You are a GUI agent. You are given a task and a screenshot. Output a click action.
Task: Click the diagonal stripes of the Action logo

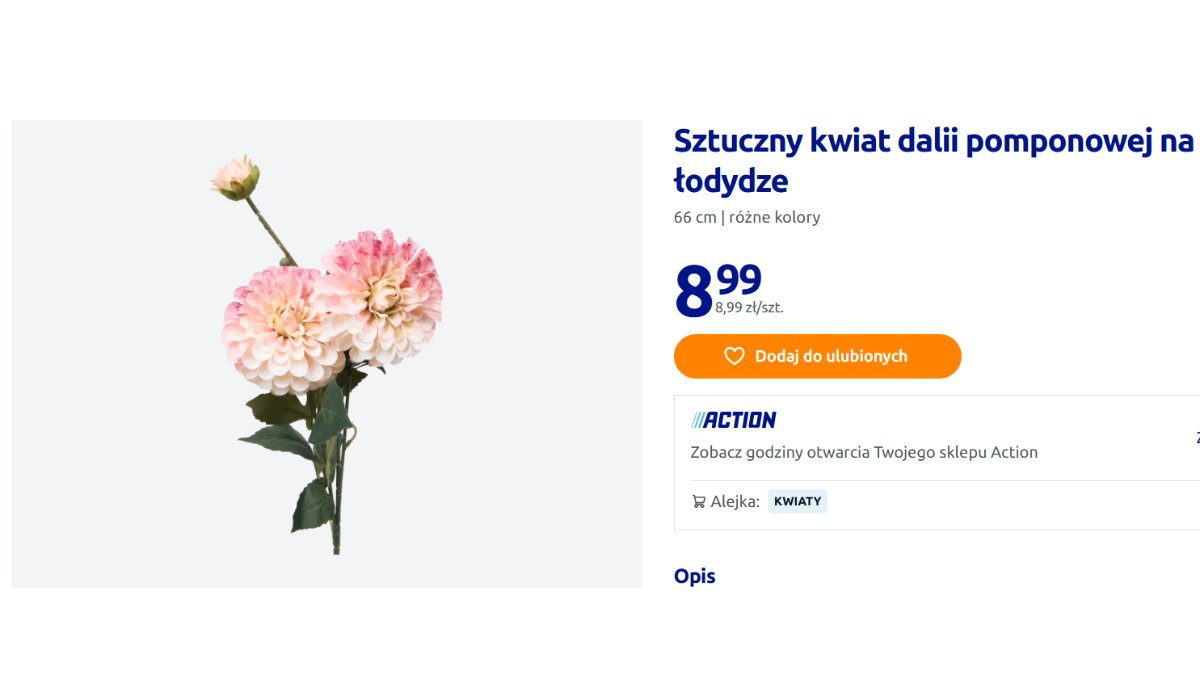click(698, 420)
